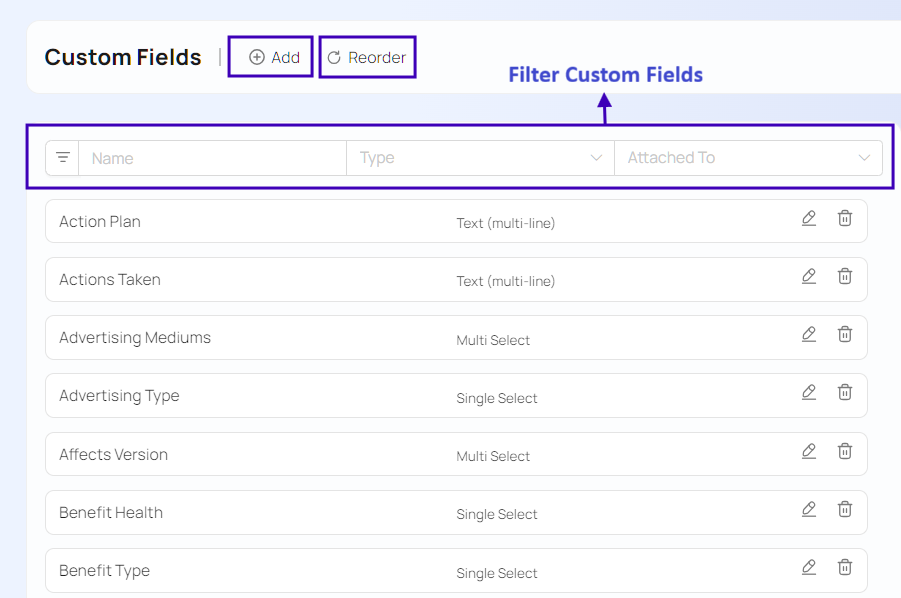The width and height of the screenshot is (901, 598).
Task: Delete the Advertising Mediums field
Action: 845,334
